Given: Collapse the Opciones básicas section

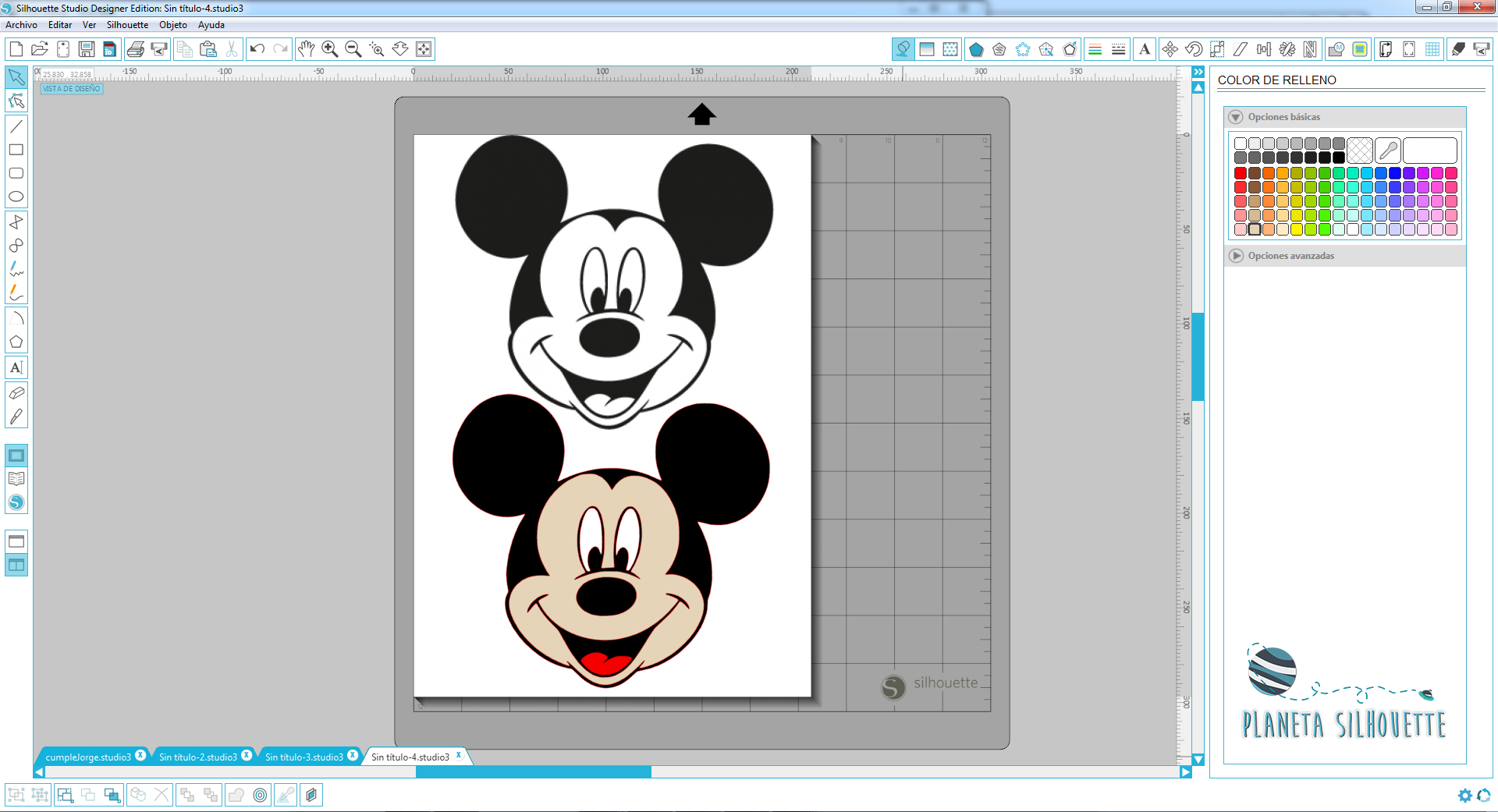Looking at the screenshot, I should (1236, 117).
